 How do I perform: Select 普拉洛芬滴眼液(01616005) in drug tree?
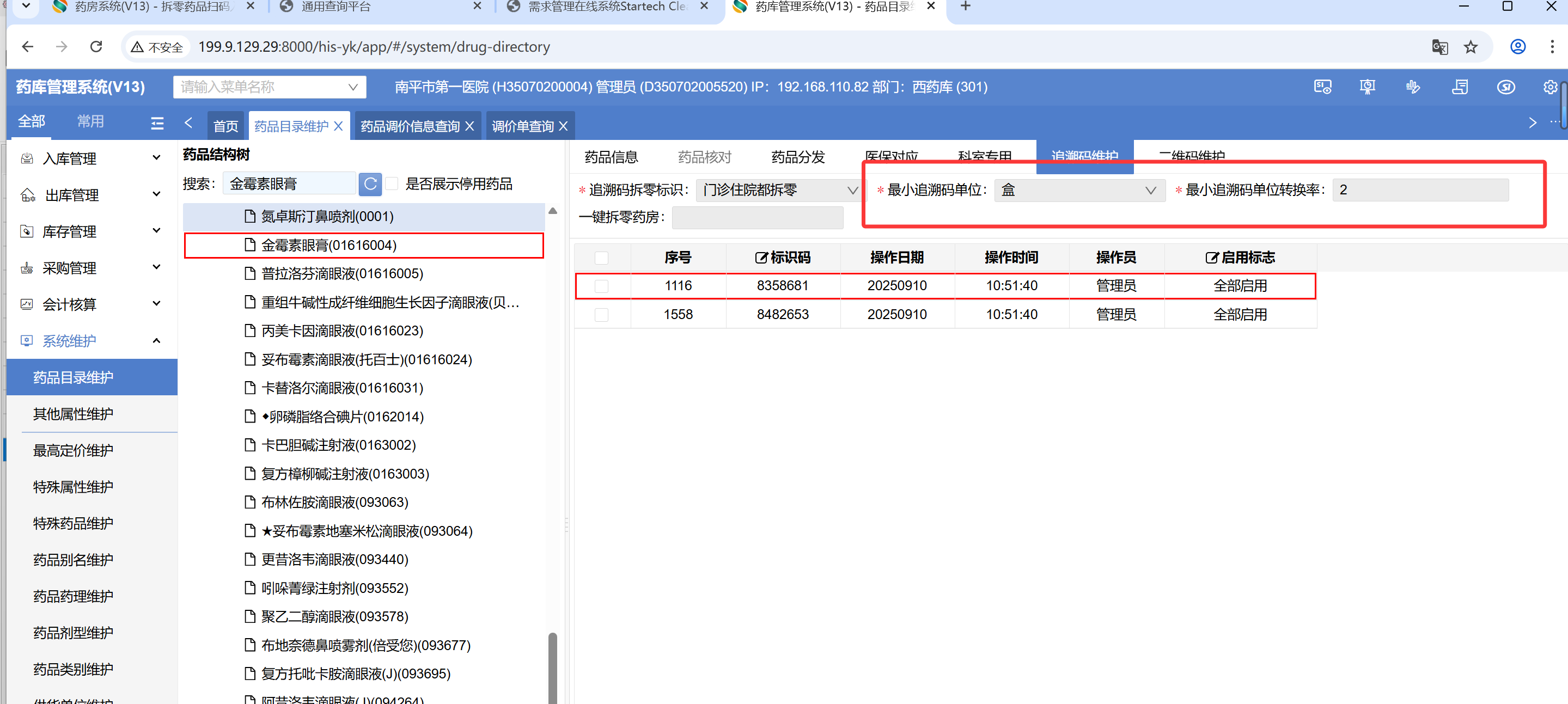[341, 274]
